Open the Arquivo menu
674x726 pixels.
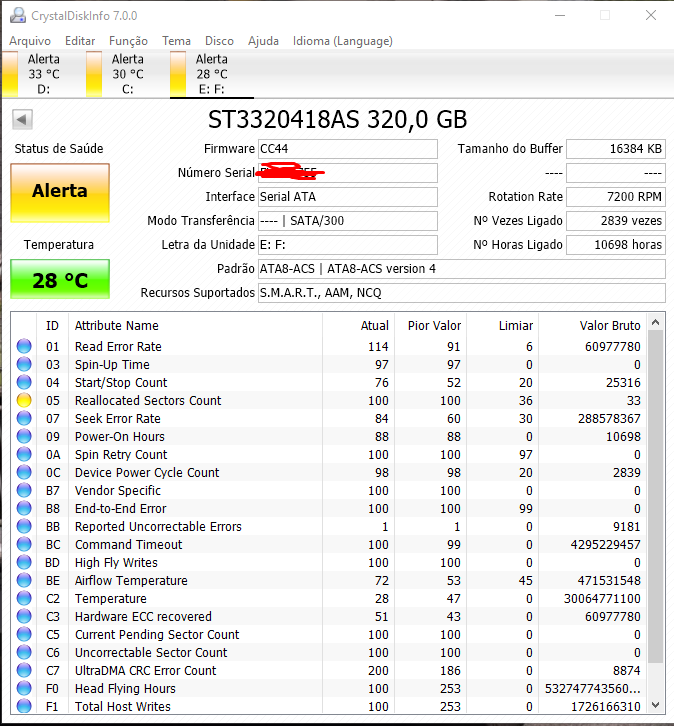coord(30,41)
